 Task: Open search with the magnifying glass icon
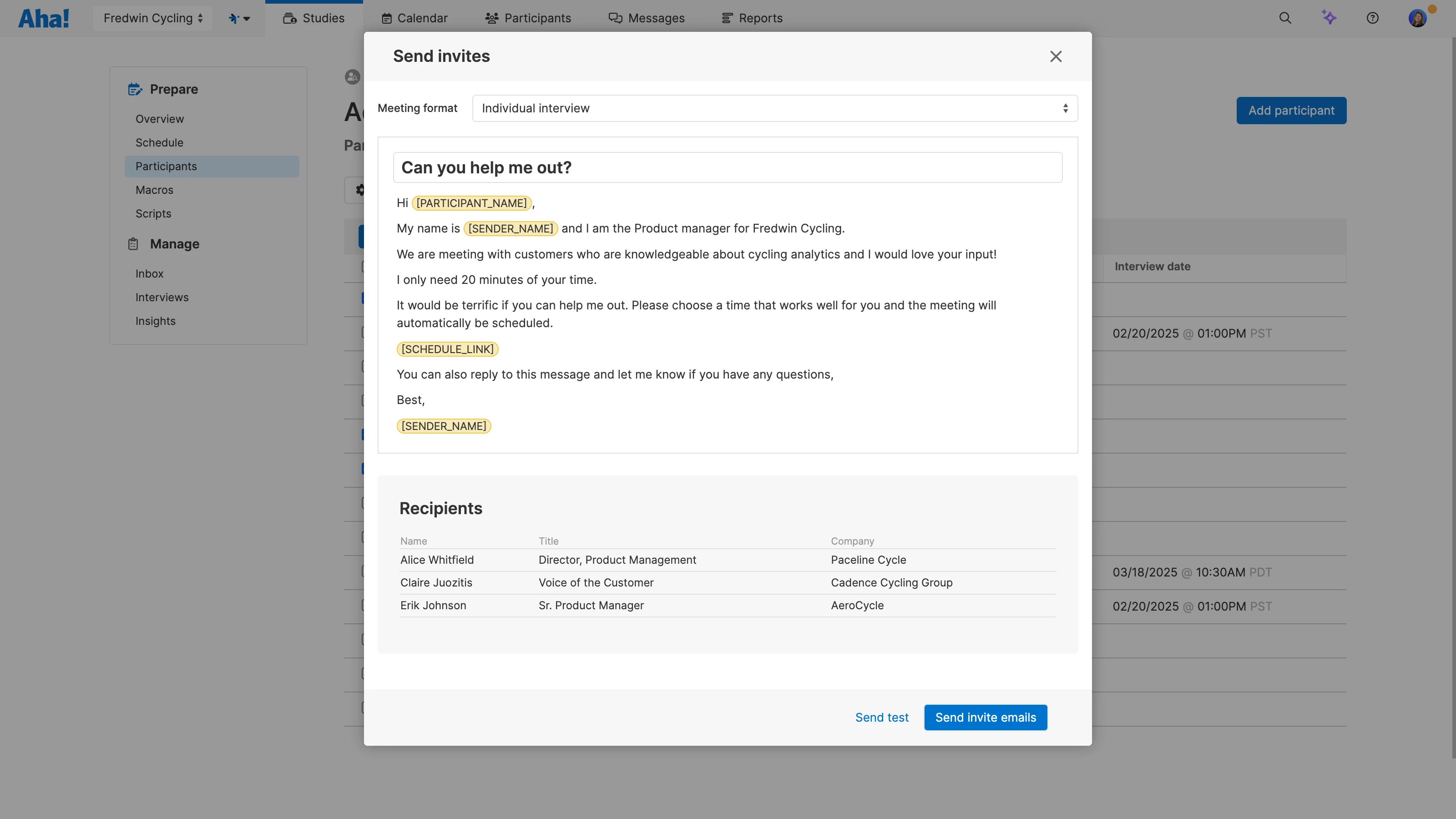click(x=1285, y=18)
